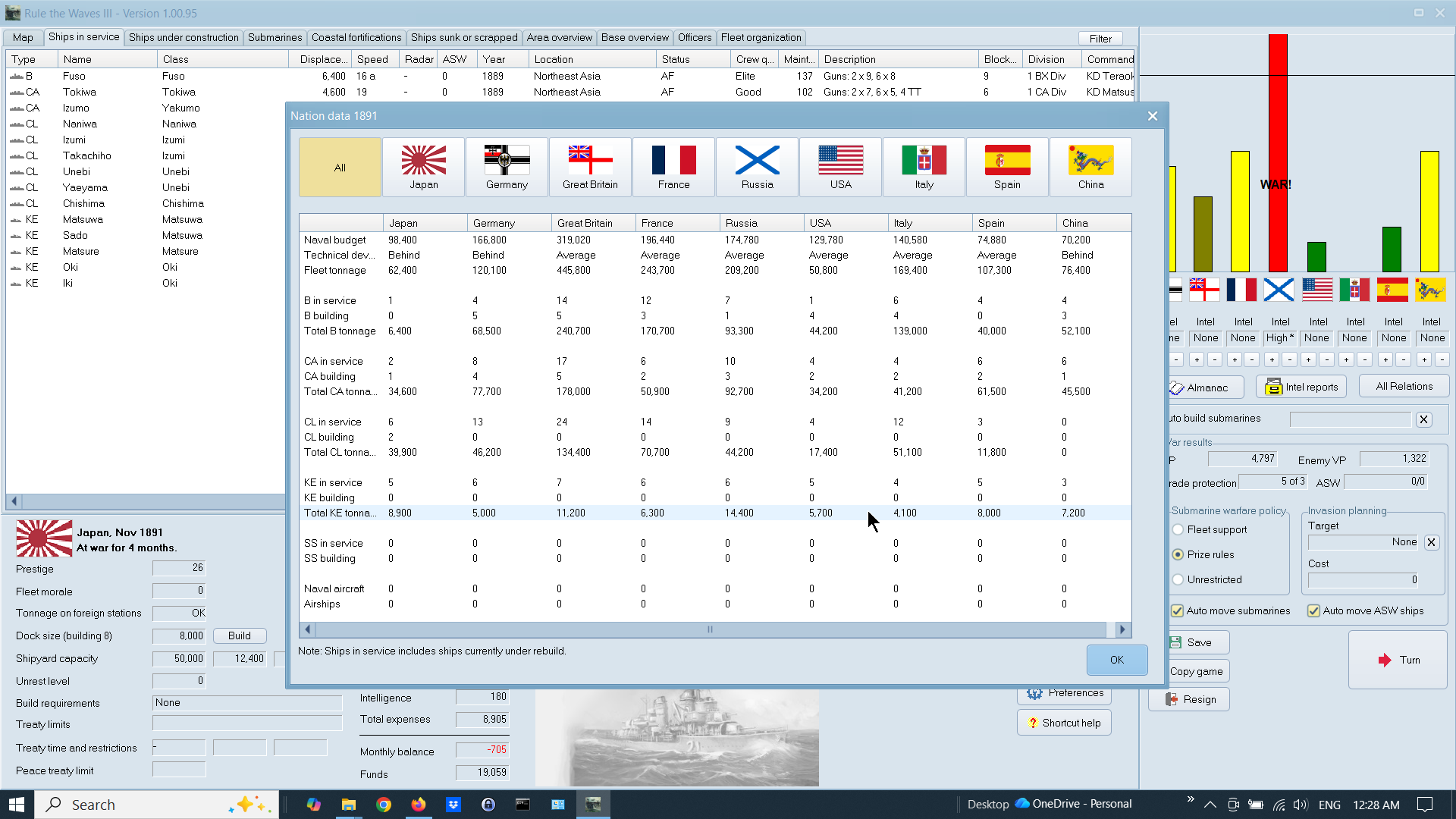Image resolution: width=1456 pixels, height=819 pixels.
Task: Open the ship list Filter
Action: 1100,39
